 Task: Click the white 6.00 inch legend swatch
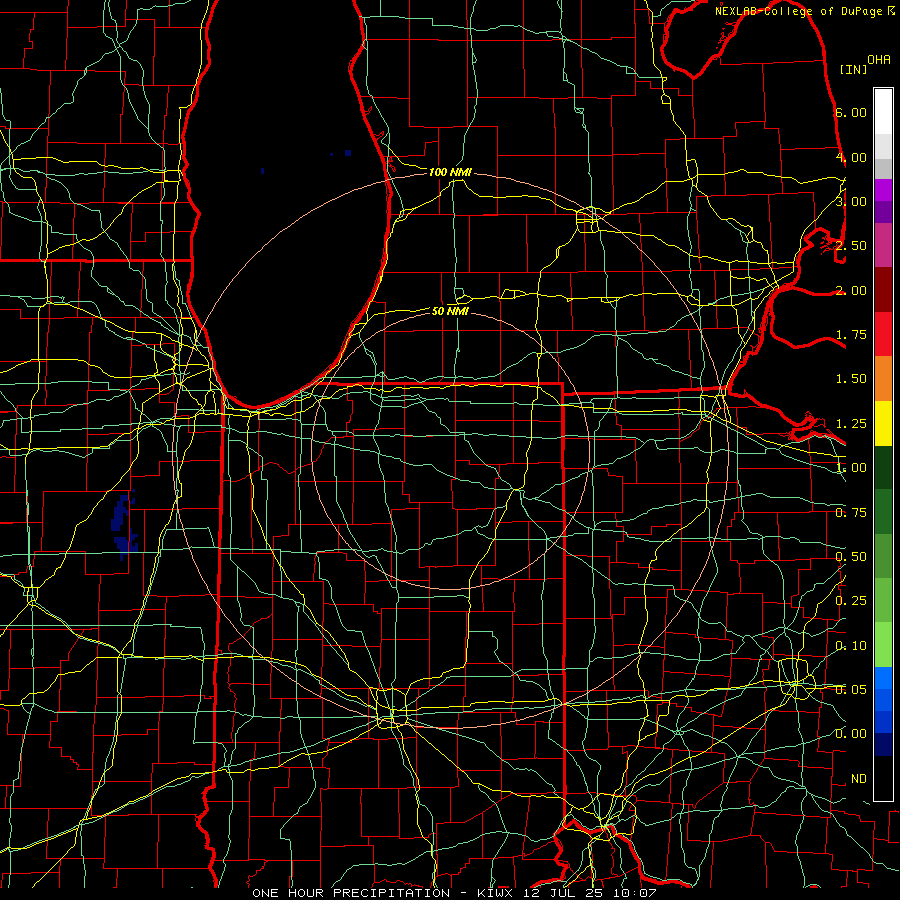click(883, 112)
